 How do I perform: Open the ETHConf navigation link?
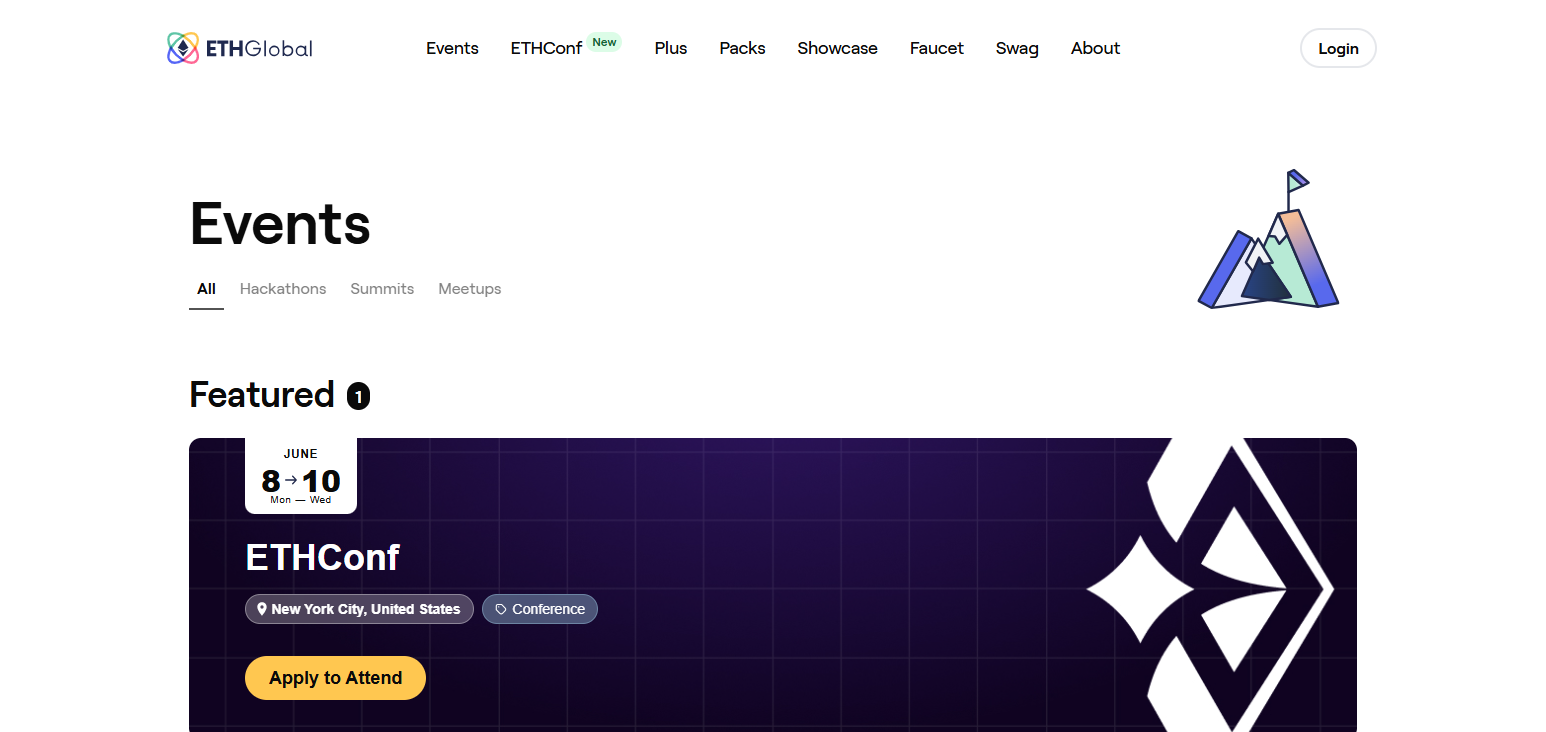pos(546,48)
